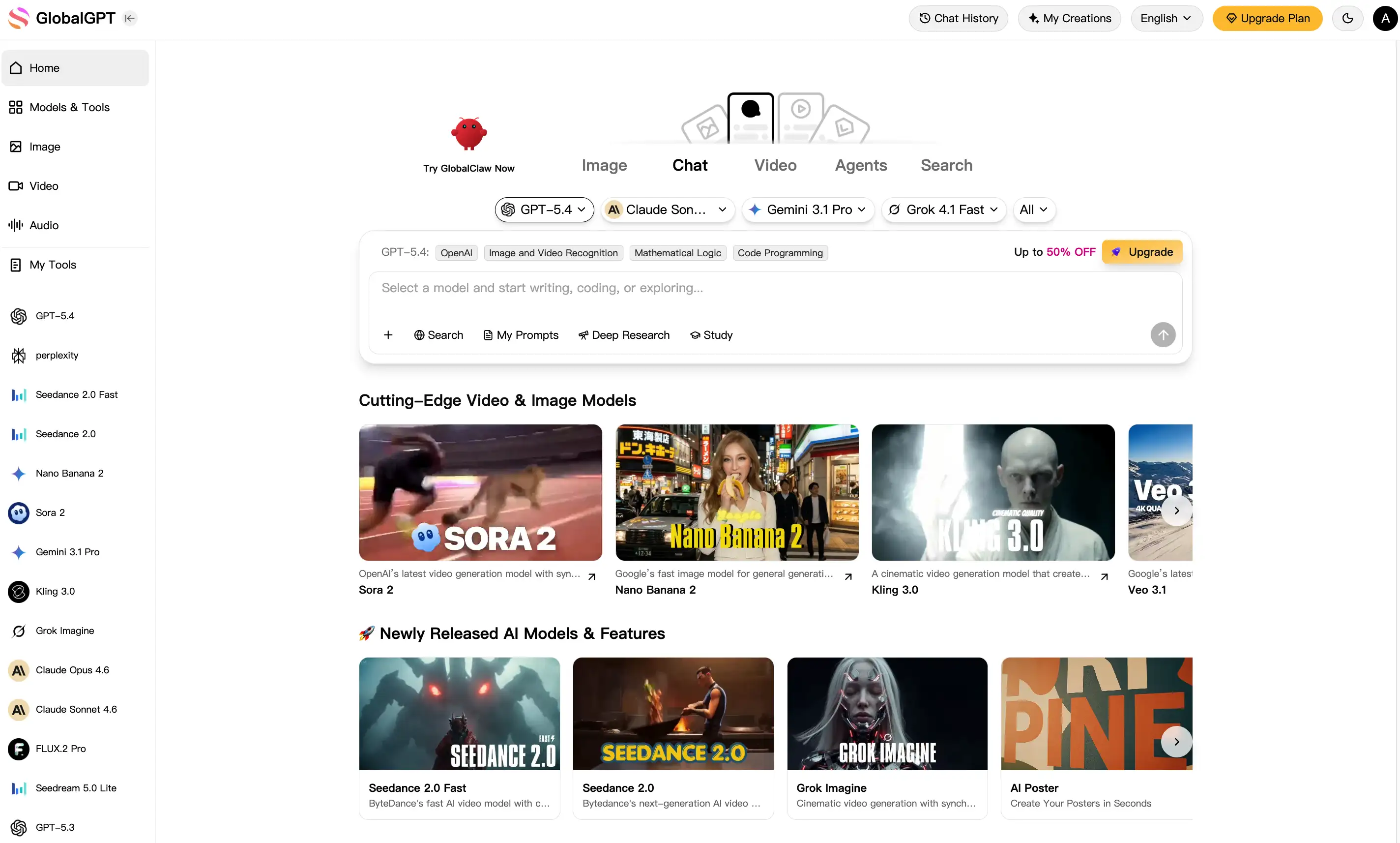Viewport: 1400px width, 843px height.
Task: Select FLUX.2 Pro in sidebar
Action: [60, 749]
